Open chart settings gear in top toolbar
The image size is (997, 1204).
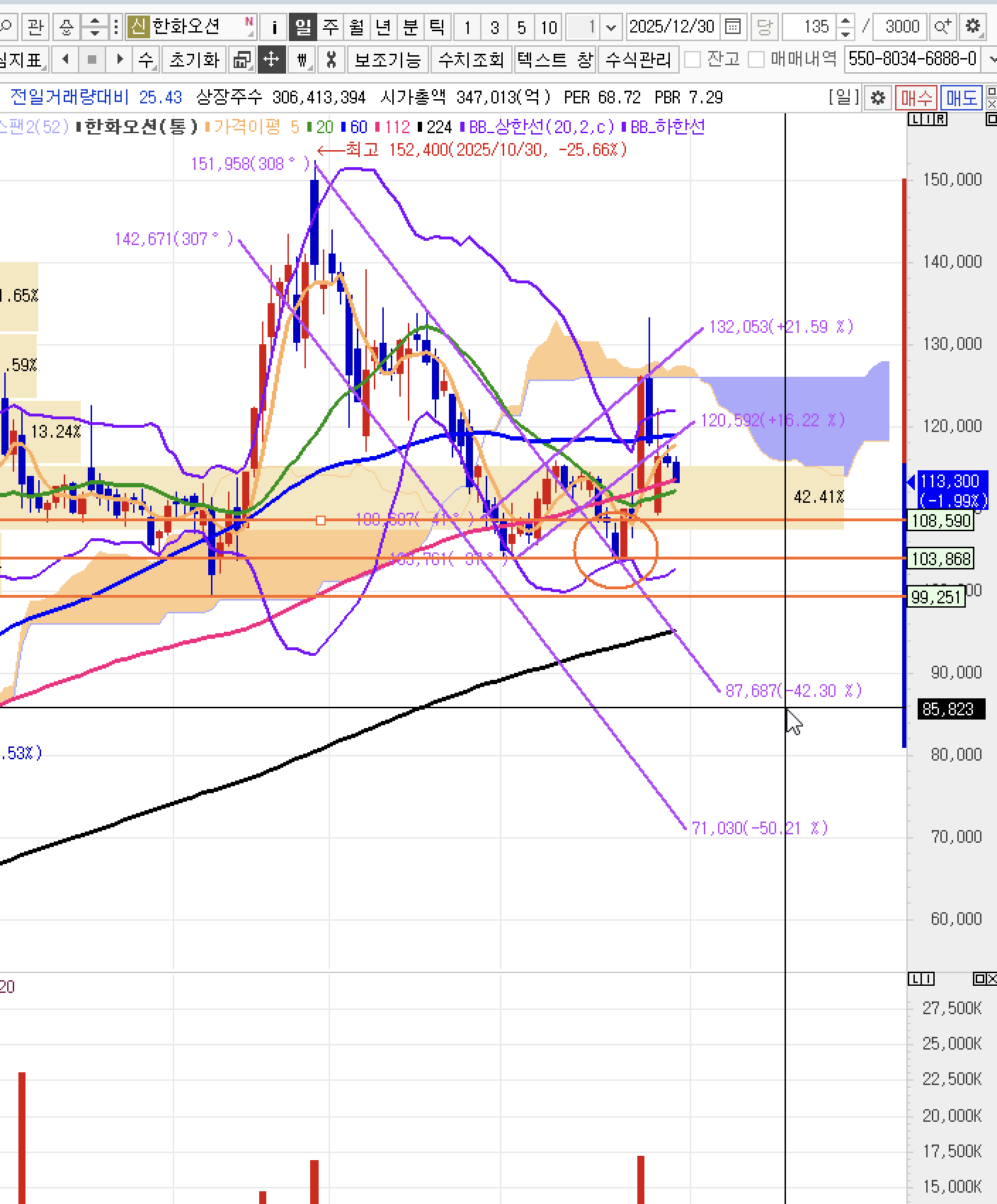pos(974,27)
